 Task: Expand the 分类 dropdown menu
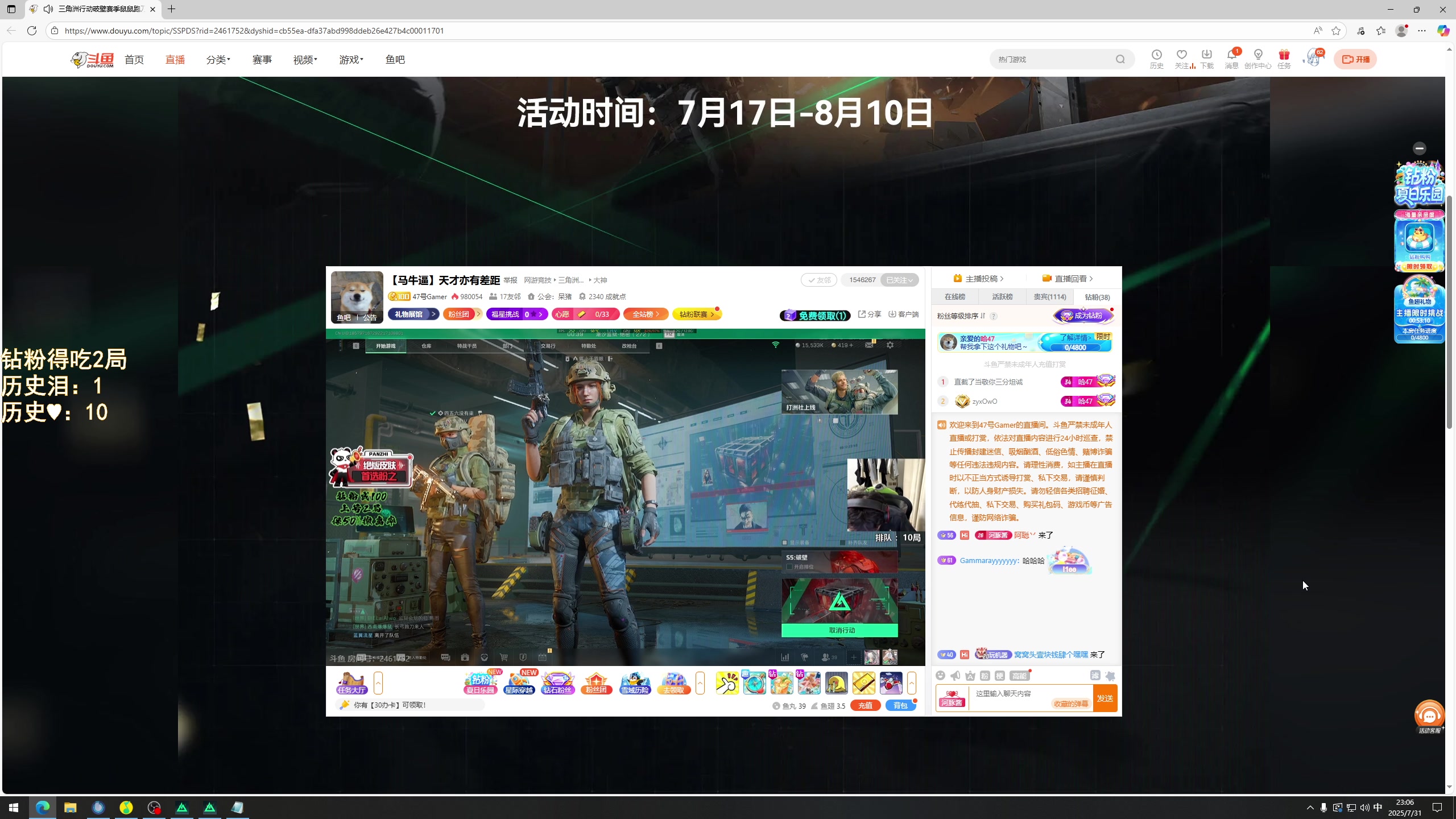(x=218, y=60)
